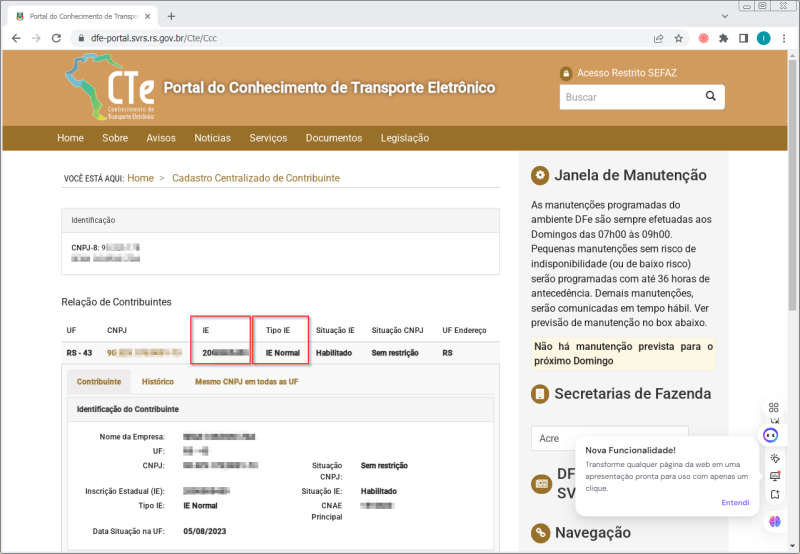800x554 pixels.
Task: Reload the page with the refresh icon
Action: (56, 38)
